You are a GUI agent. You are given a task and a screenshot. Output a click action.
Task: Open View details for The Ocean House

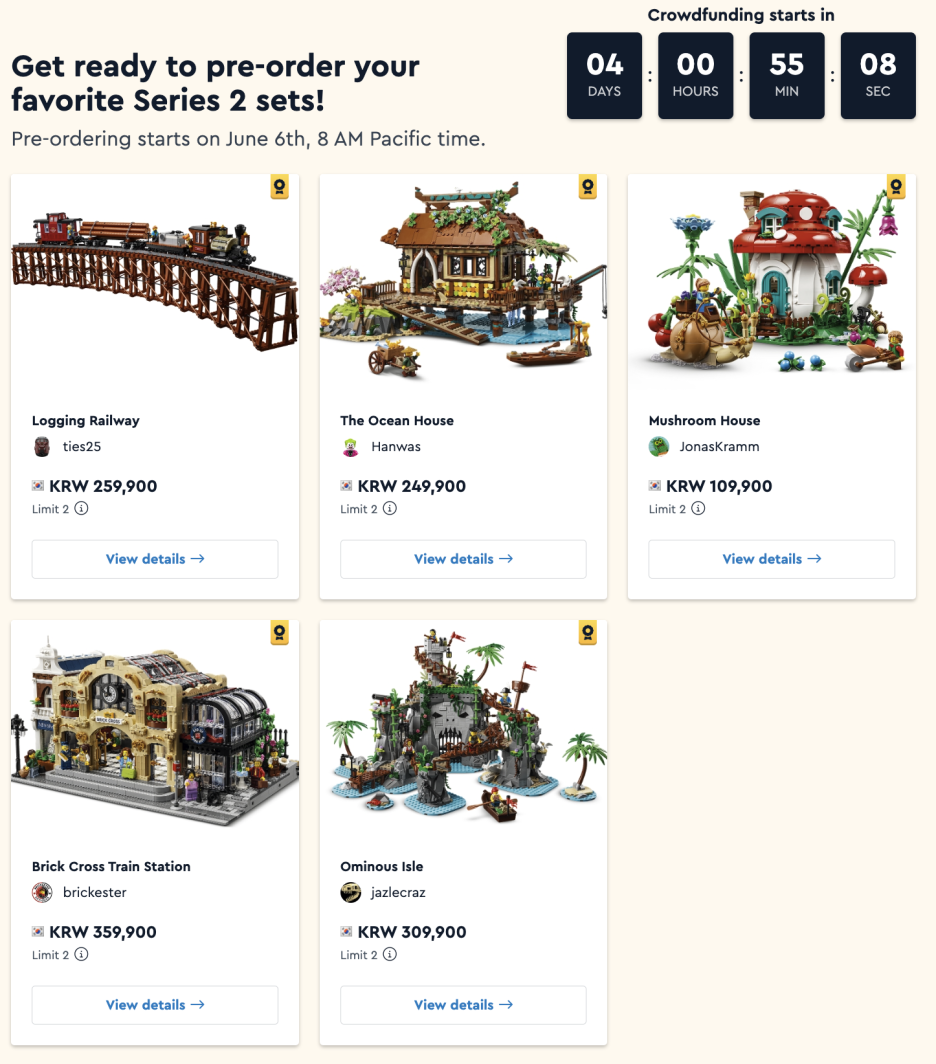point(463,559)
